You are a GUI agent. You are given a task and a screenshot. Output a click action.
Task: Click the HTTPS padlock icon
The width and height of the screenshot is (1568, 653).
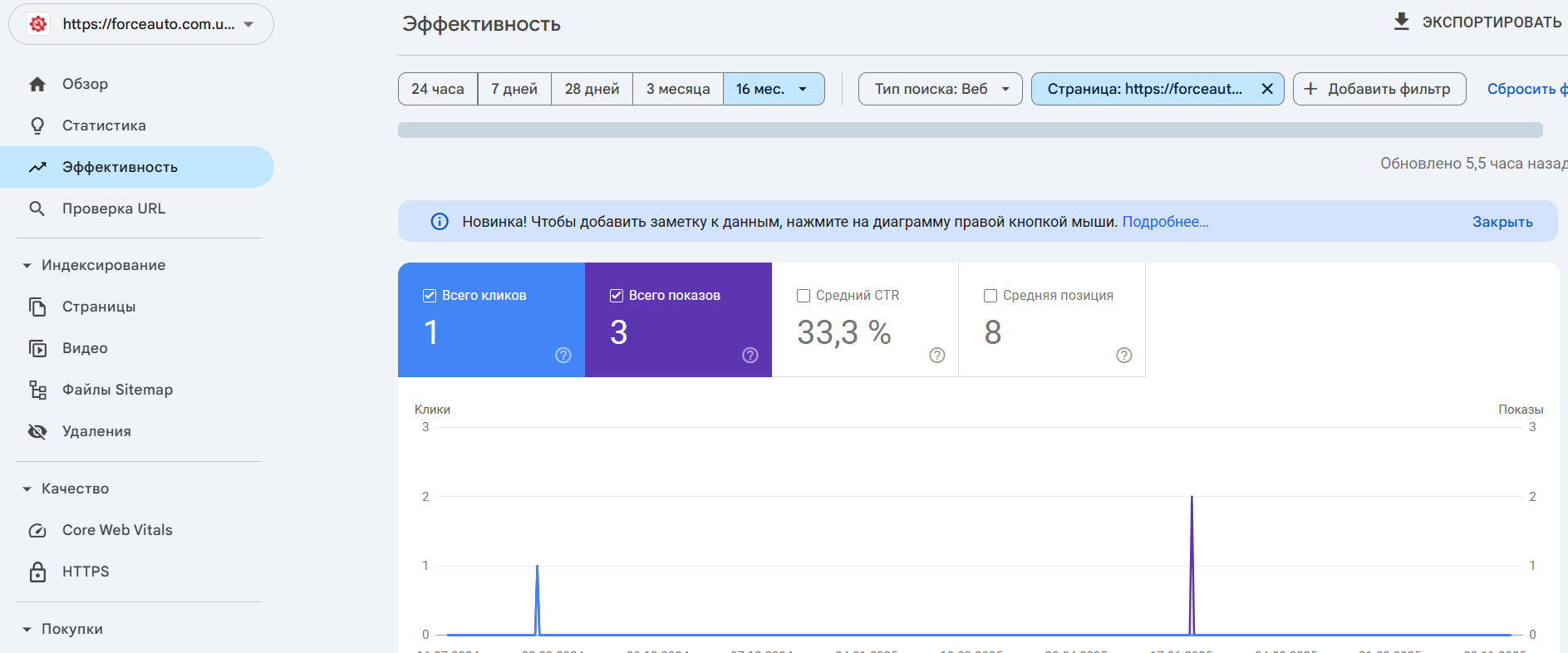pyautogui.click(x=37, y=572)
